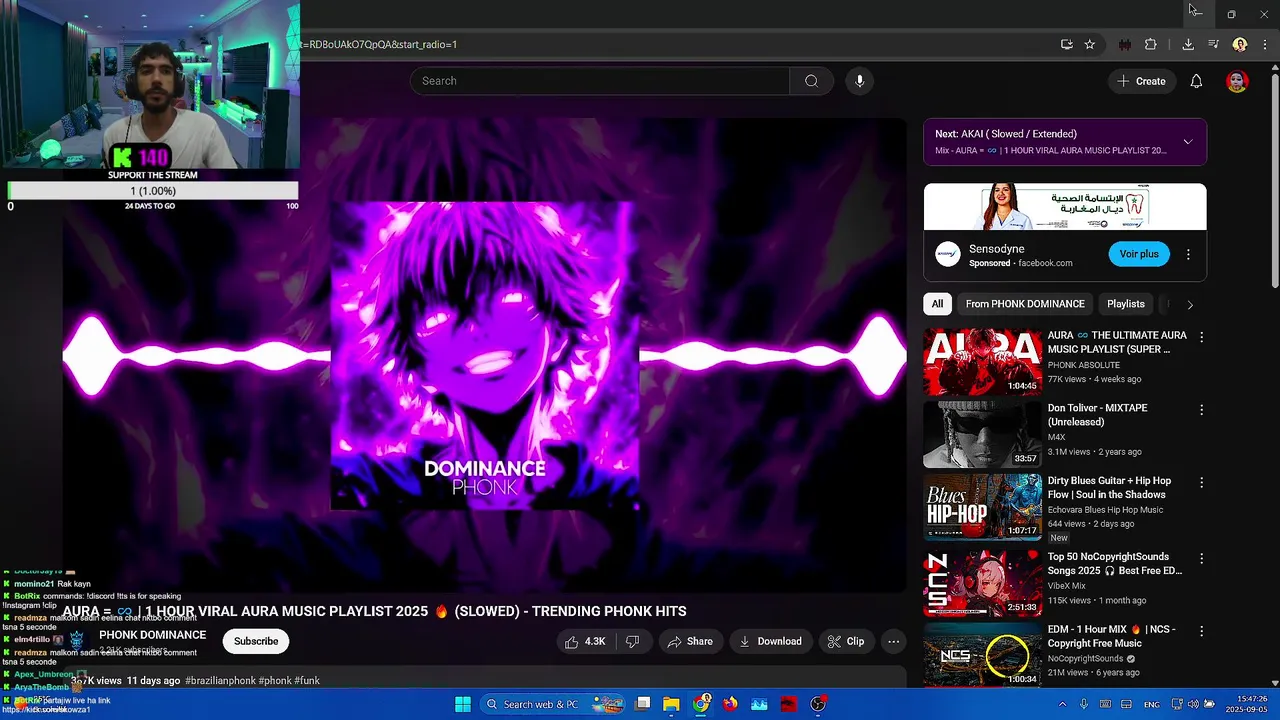
Task: Open the Chrome extensions puzzle icon
Action: pos(1151,44)
